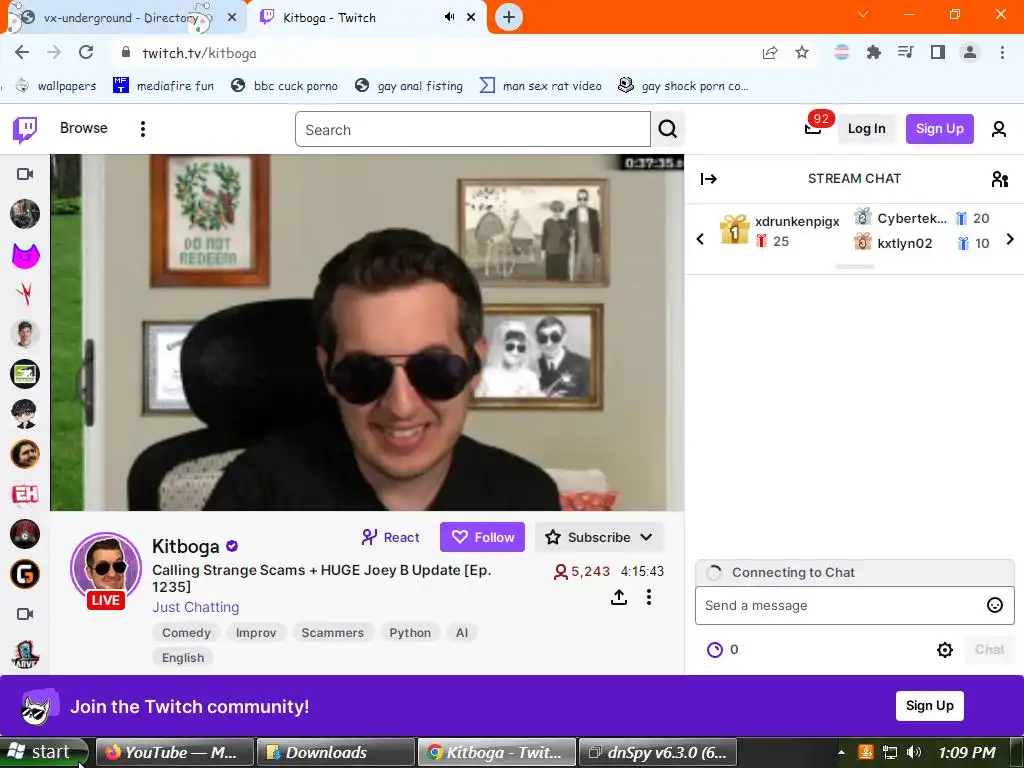Expand hidden system tray icons arrow
This screenshot has width=1024, height=768.
(841, 752)
